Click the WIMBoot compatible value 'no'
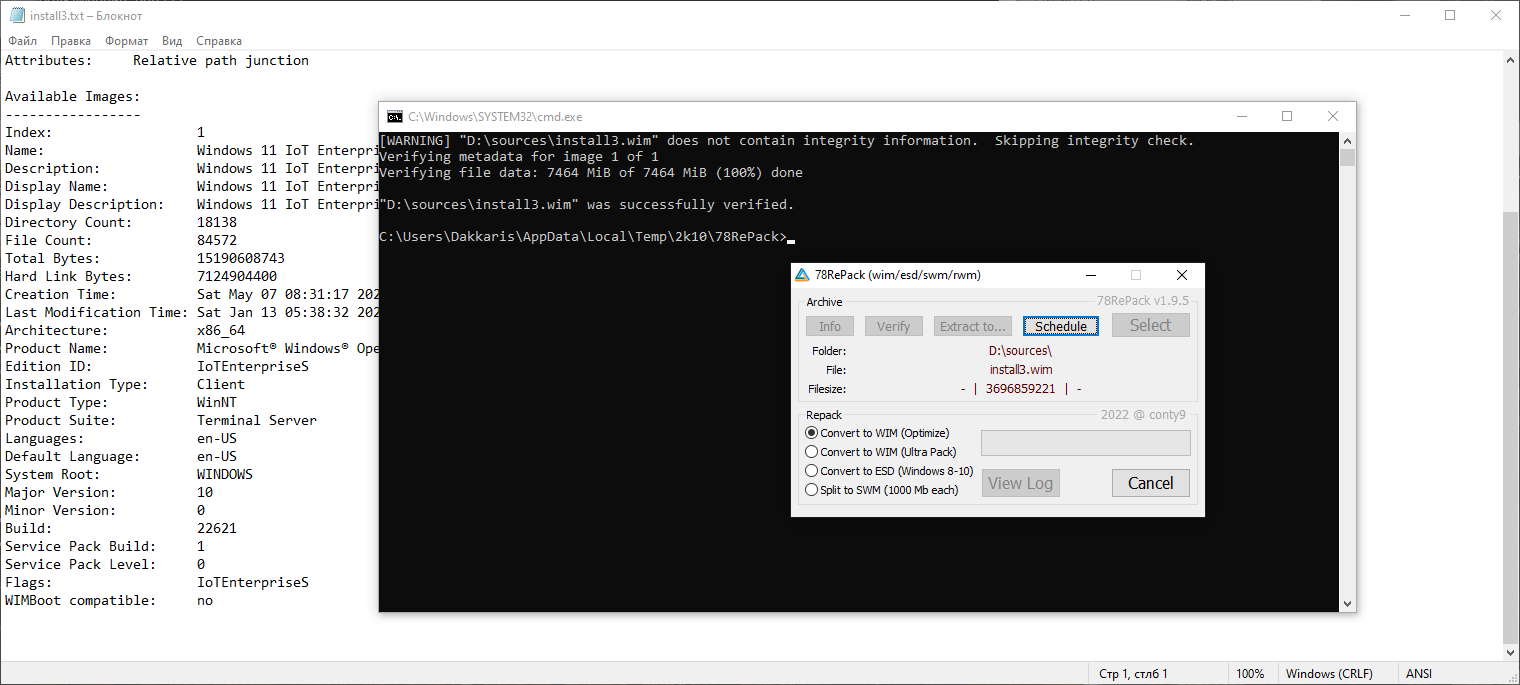This screenshot has width=1520, height=685. click(205, 601)
